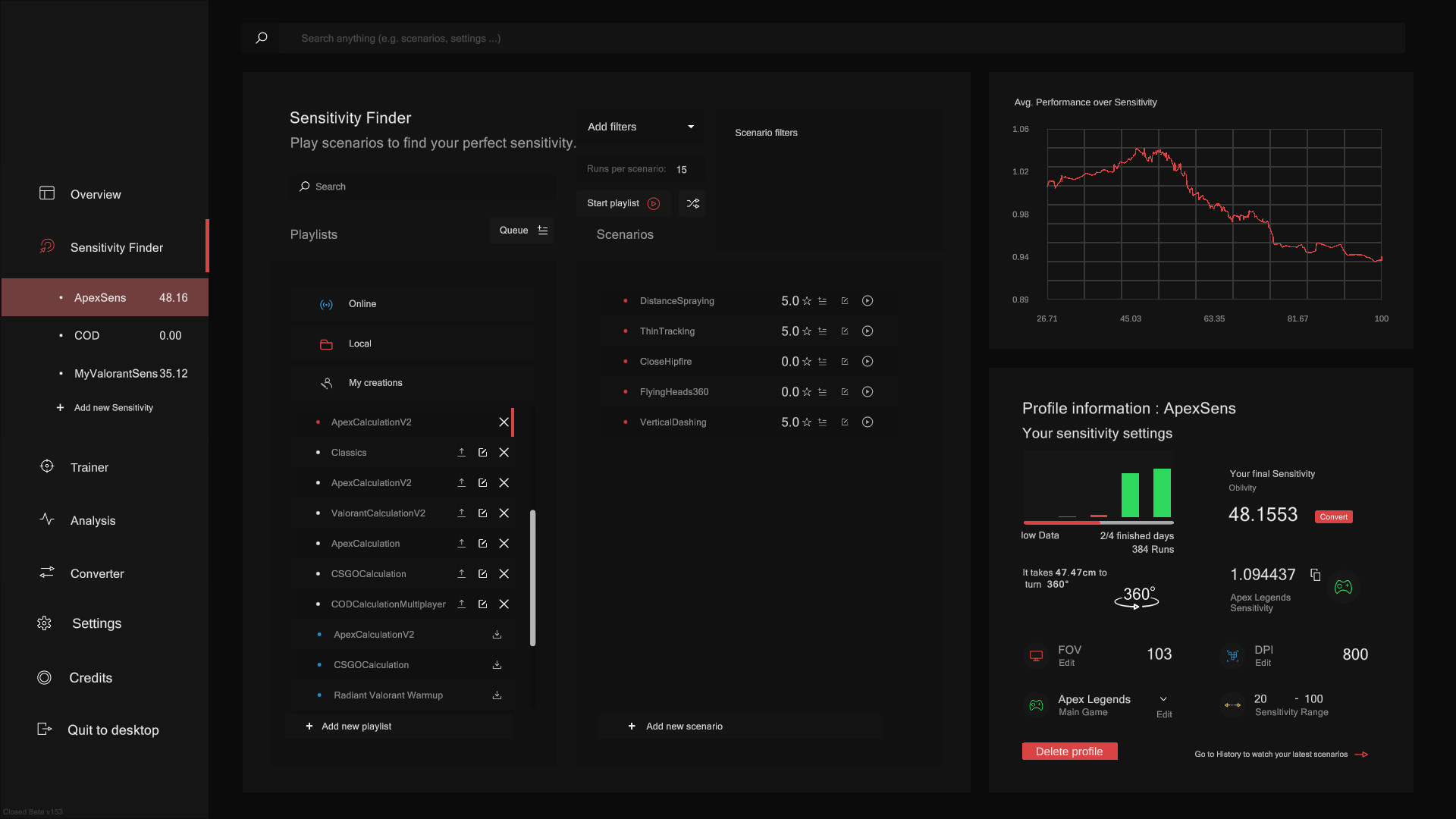Viewport: 1456px width, 819px height.
Task: Download the Radiant Valorant Warmup playlist
Action: pos(497,695)
